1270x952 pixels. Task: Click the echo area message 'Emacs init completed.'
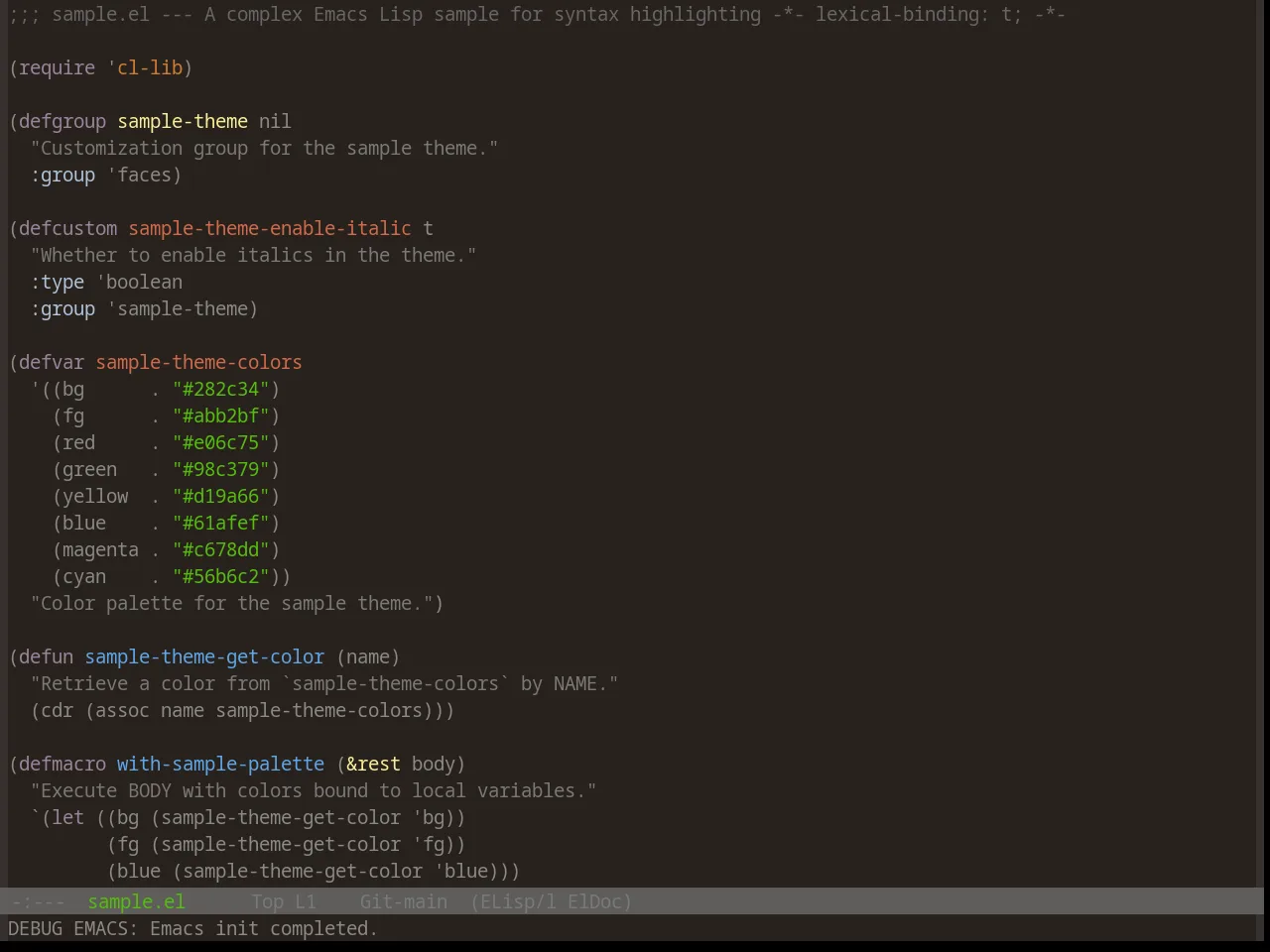coord(264,928)
